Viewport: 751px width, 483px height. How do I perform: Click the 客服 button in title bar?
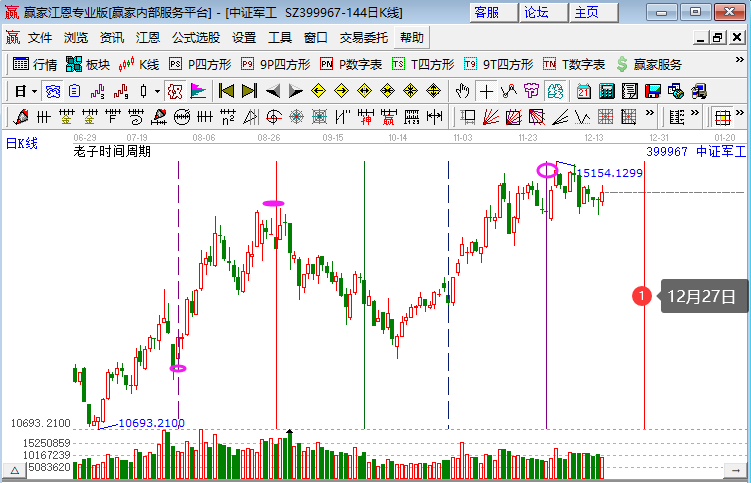click(x=486, y=12)
